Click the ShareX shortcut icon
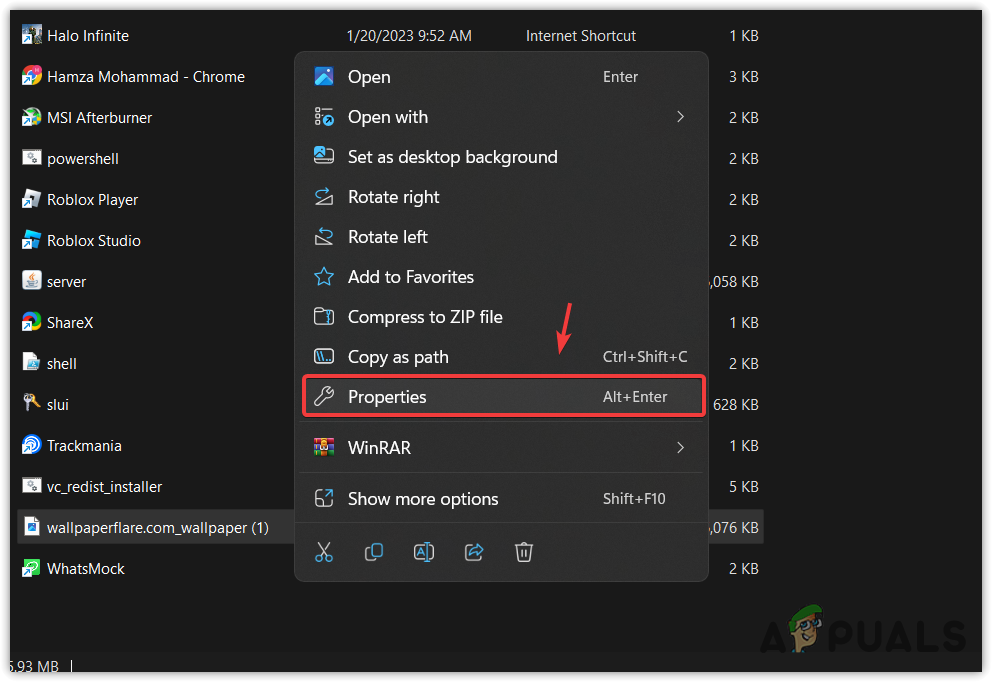992x682 pixels. tap(32, 322)
